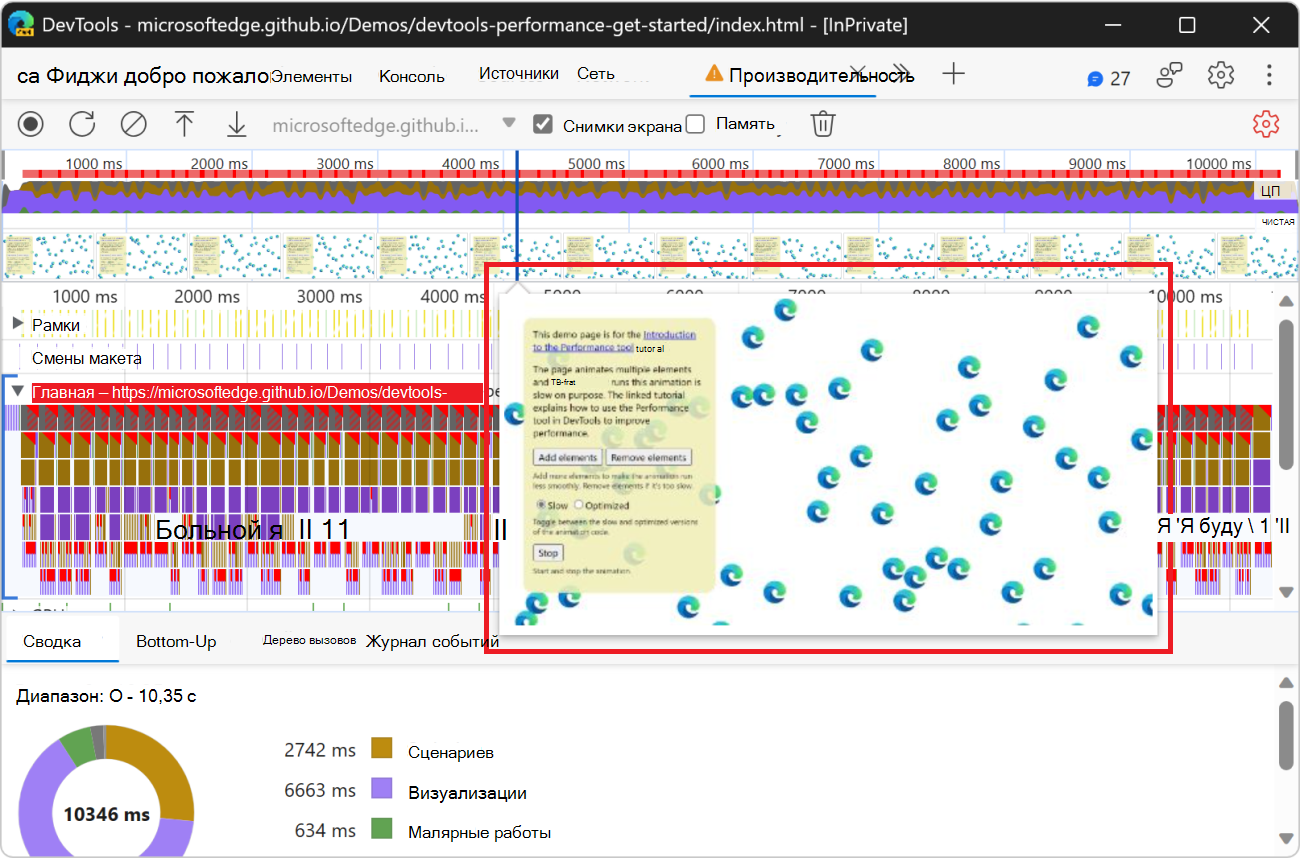Click the 6663 ms value

coord(320,790)
